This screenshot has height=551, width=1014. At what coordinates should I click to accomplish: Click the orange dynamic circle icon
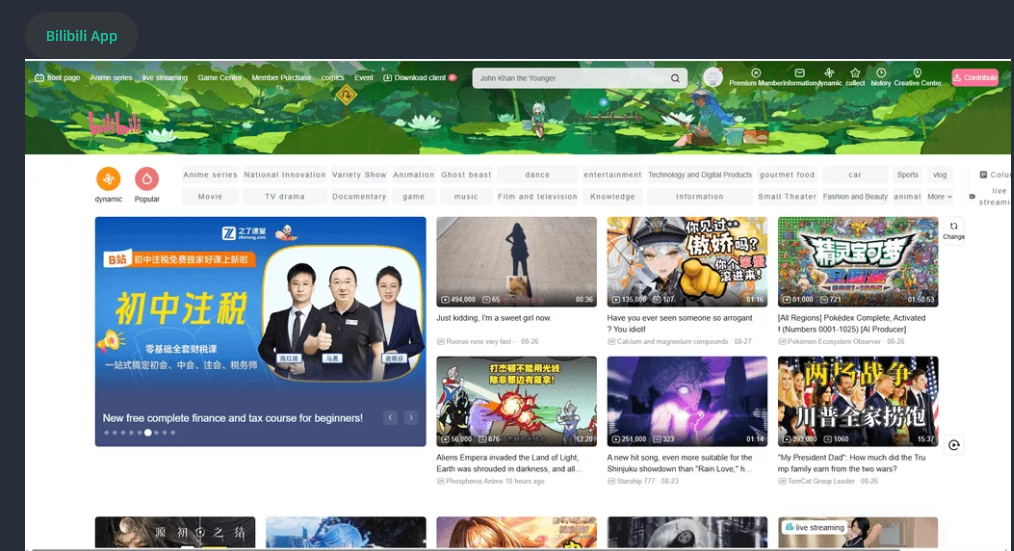108,178
